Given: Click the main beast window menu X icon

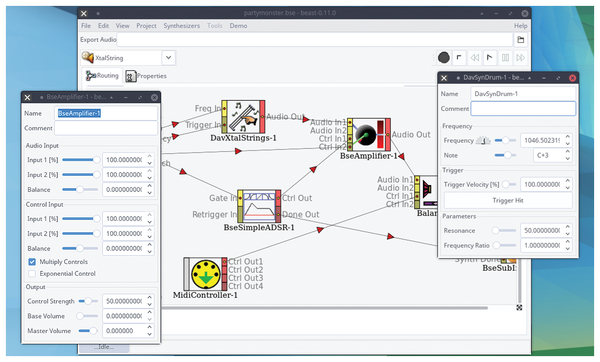Looking at the screenshot, I should 84,13.
